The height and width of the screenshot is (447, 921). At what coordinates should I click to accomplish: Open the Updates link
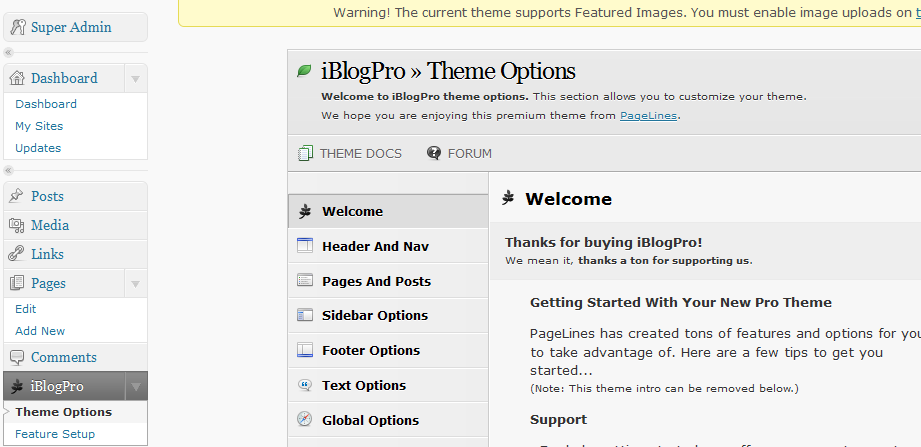click(38, 148)
